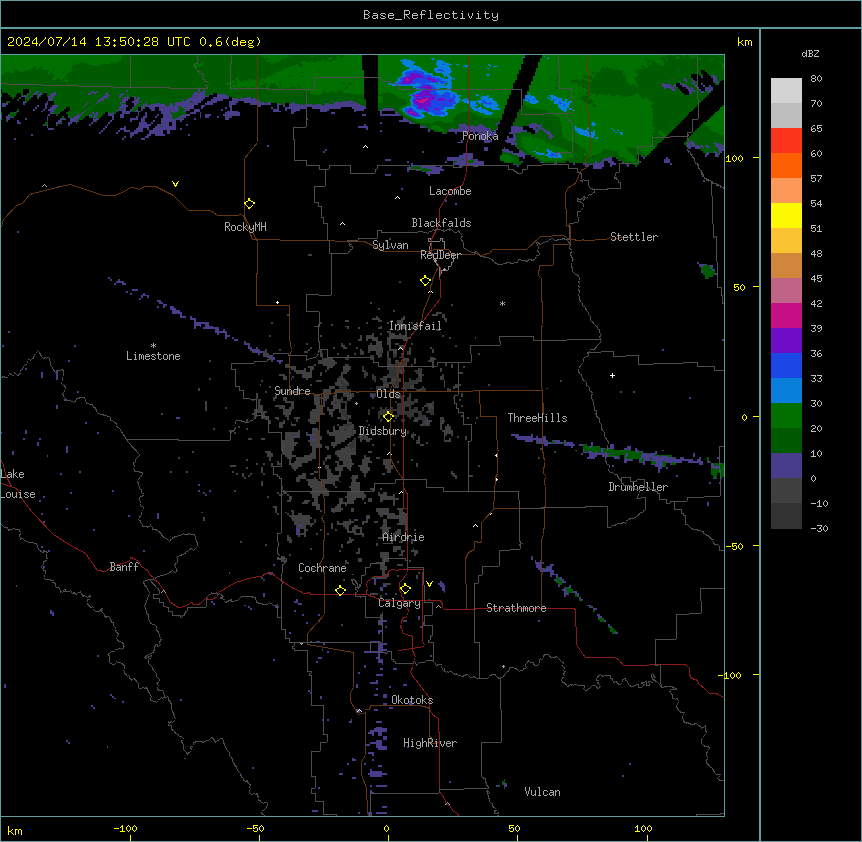The width and height of the screenshot is (862, 842).
Task: Click the white plus marker north of Drumheller
Action: coord(612,375)
